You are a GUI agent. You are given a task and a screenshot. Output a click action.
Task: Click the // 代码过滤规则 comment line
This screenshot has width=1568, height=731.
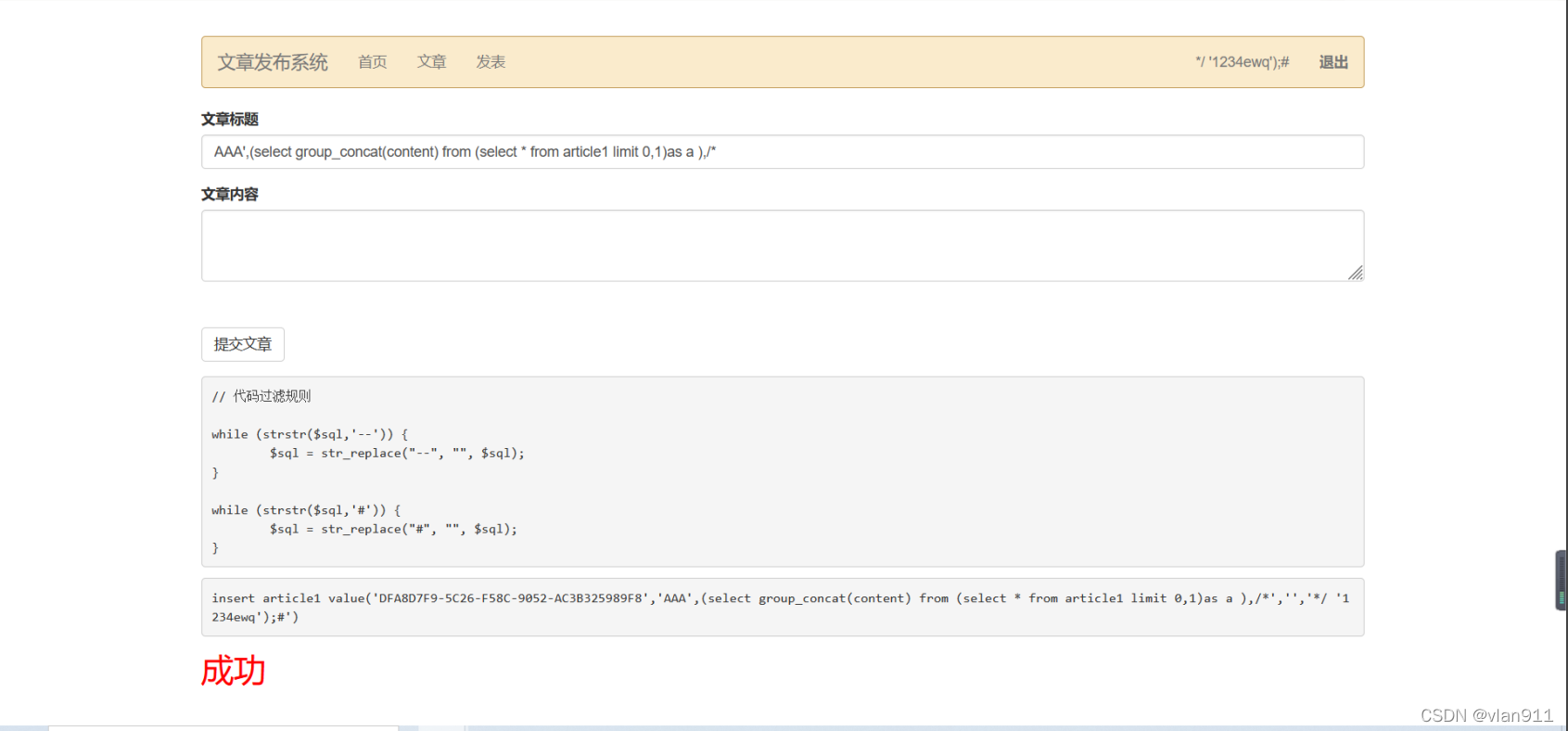click(x=261, y=396)
